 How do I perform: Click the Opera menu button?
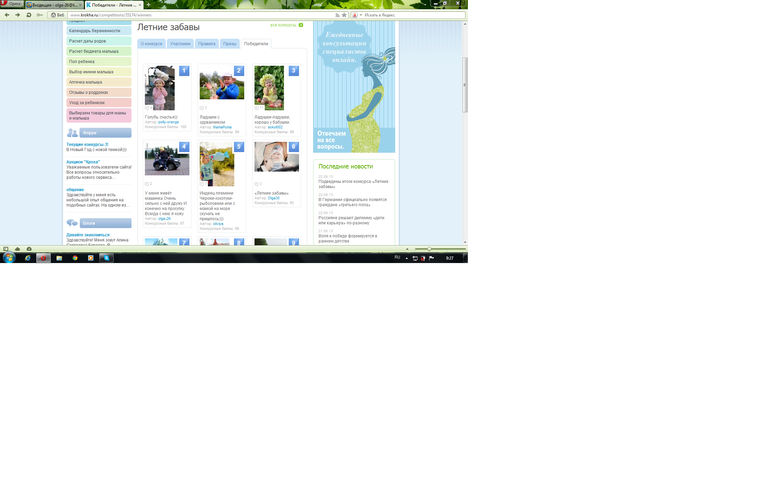click(12, 3)
